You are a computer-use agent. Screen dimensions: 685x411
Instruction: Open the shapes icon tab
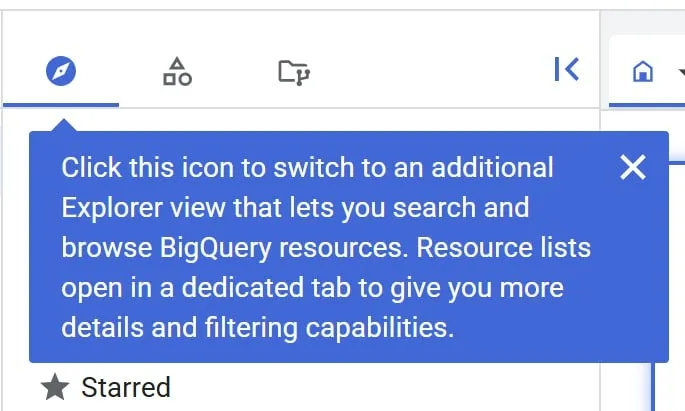(177, 71)
